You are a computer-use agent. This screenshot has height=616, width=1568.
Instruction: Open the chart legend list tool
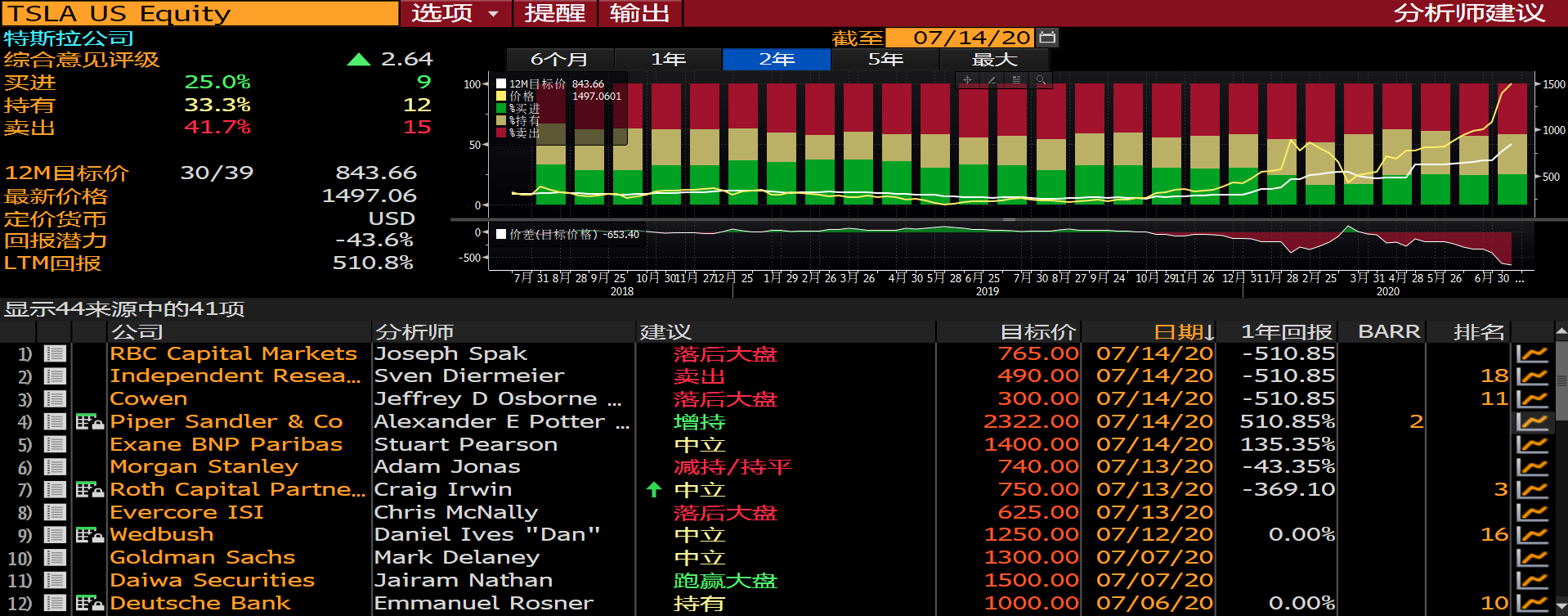(x=1016, y=79)
